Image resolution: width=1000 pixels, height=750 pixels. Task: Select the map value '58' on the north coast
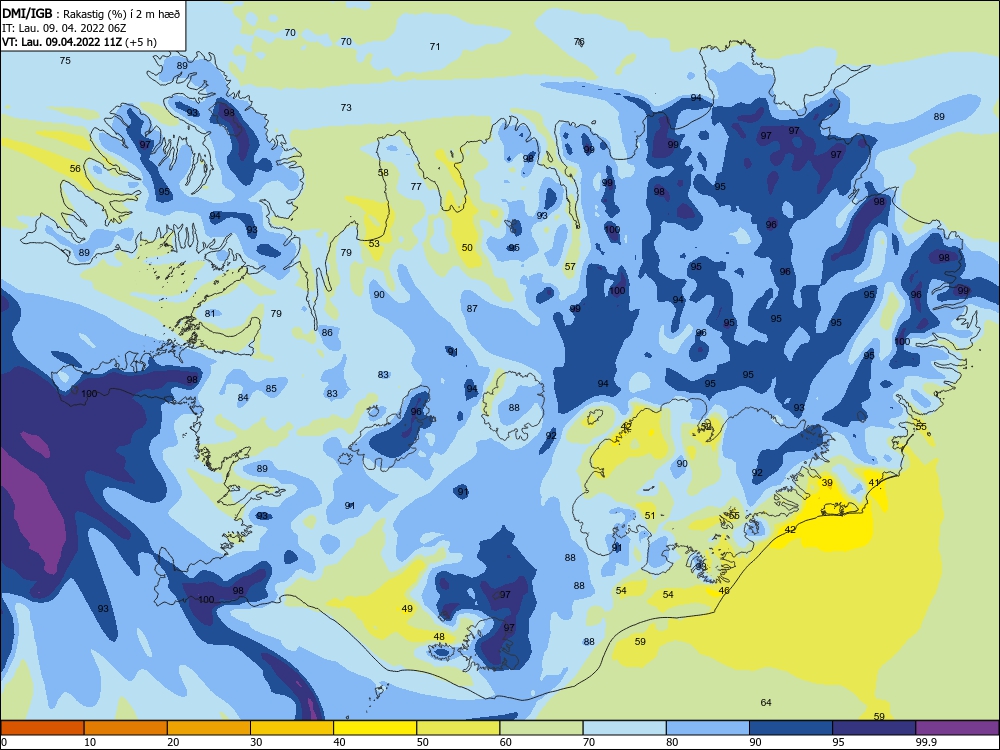pos(383,173)
